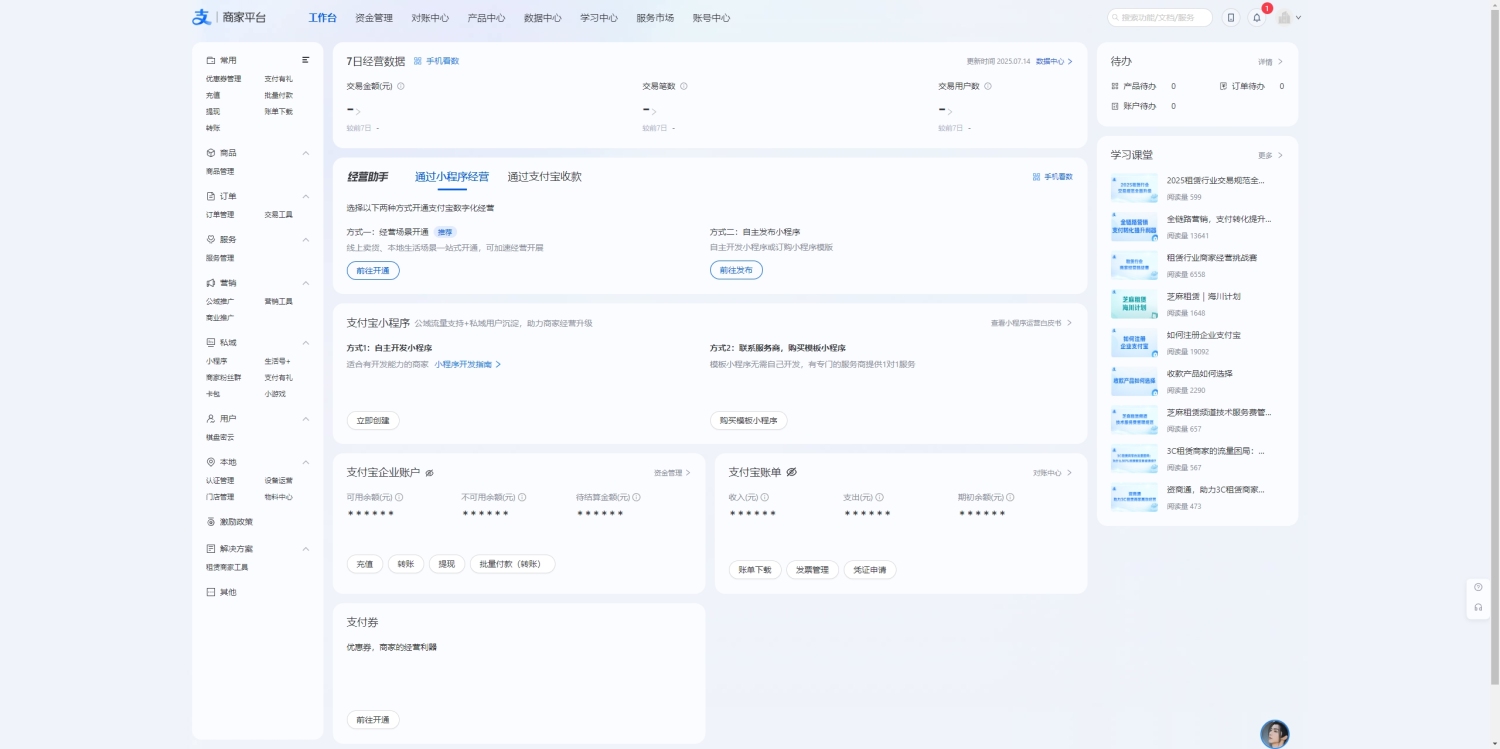
Task: Click the 发票管理 button
Action: click(x=812, y=570)
